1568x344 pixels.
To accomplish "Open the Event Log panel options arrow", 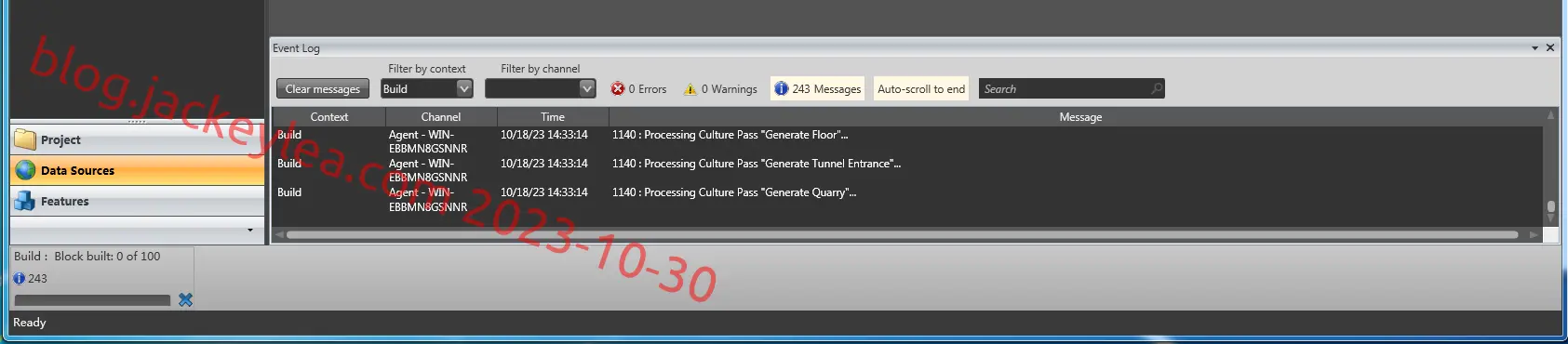I will click(1534, 47).
